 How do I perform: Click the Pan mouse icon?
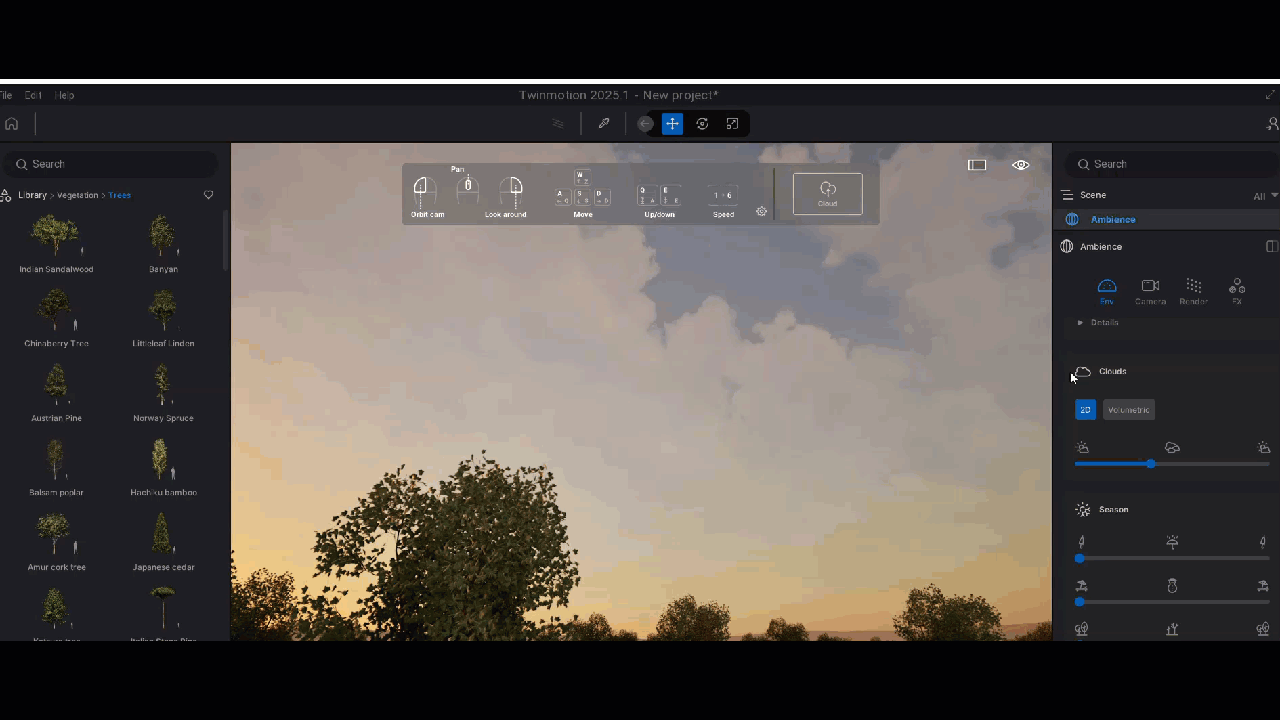coord(467,188)
